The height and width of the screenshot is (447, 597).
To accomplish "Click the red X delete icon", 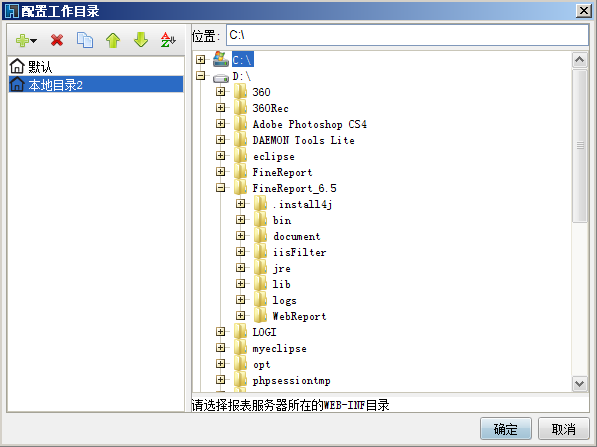I will click(57, 40).
